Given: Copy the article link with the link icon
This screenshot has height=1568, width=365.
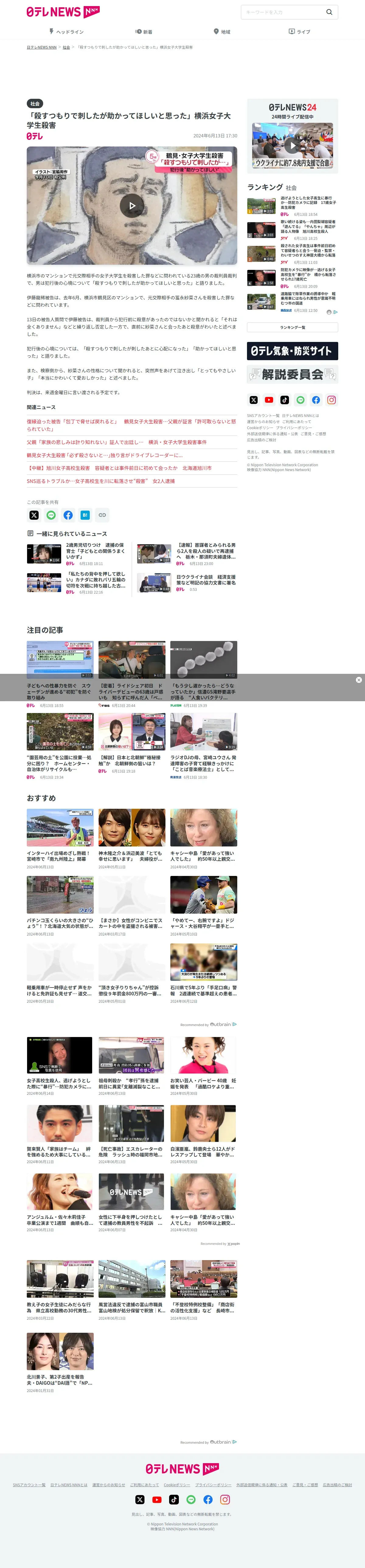Looking at the screenshot, I should (103, 515).
